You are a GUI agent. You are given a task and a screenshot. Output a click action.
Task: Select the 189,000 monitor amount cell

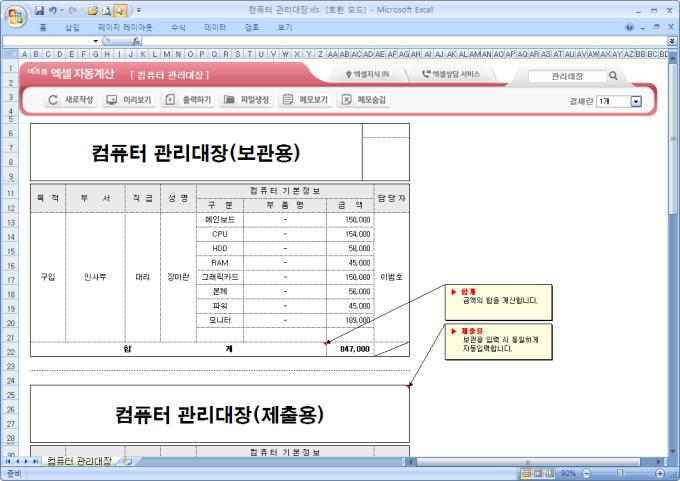point(350,321)
